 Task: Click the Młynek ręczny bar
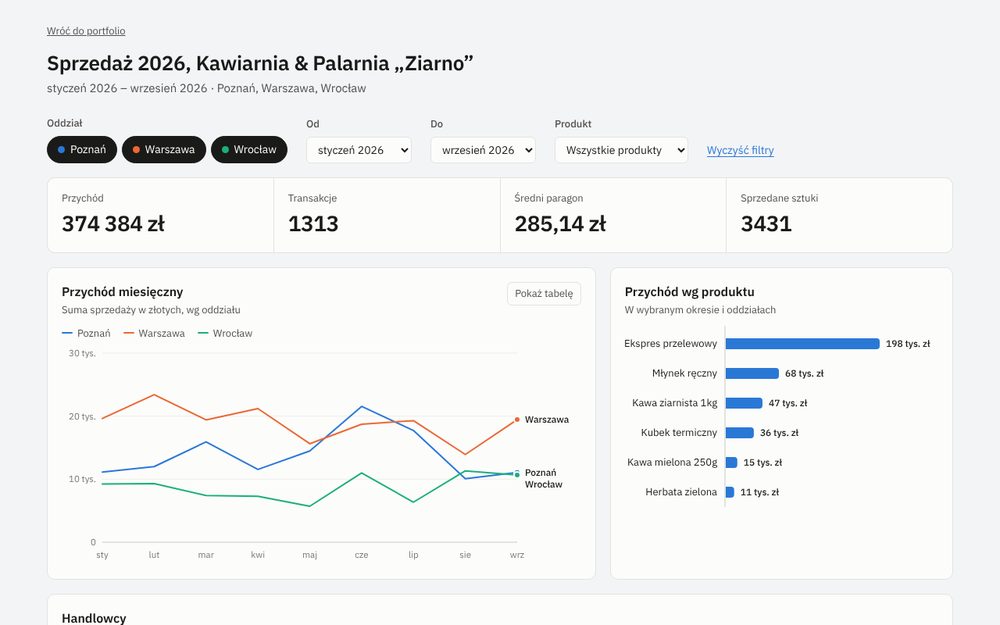tap(752, 373)
